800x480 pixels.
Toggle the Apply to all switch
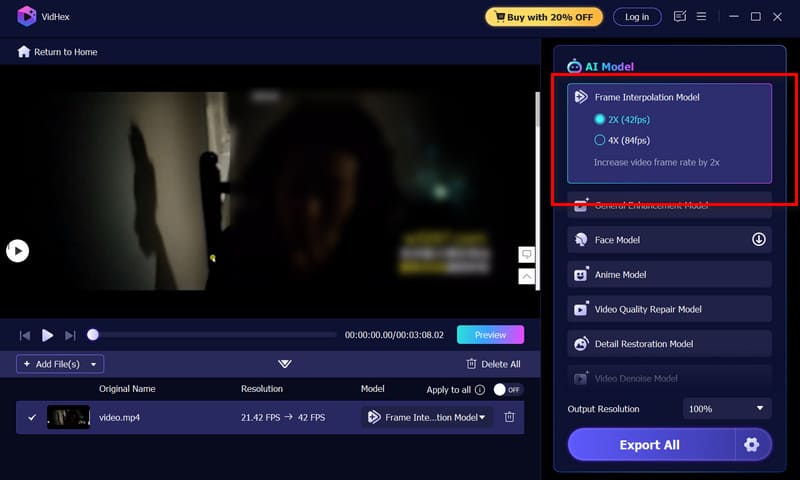point(508,389)
